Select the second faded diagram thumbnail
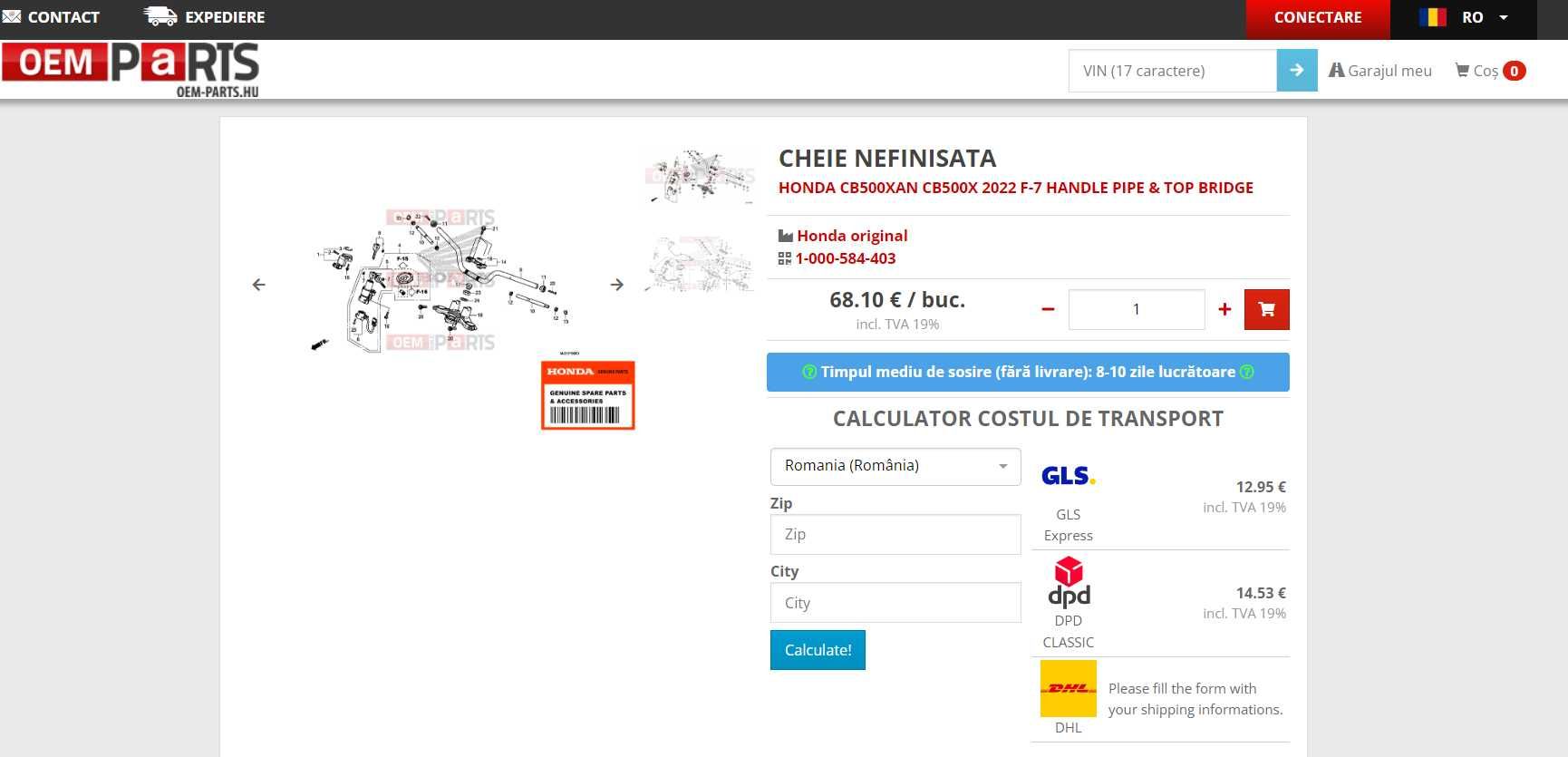The width and height of the screenshot is (1568, 757). coord(700,264)
